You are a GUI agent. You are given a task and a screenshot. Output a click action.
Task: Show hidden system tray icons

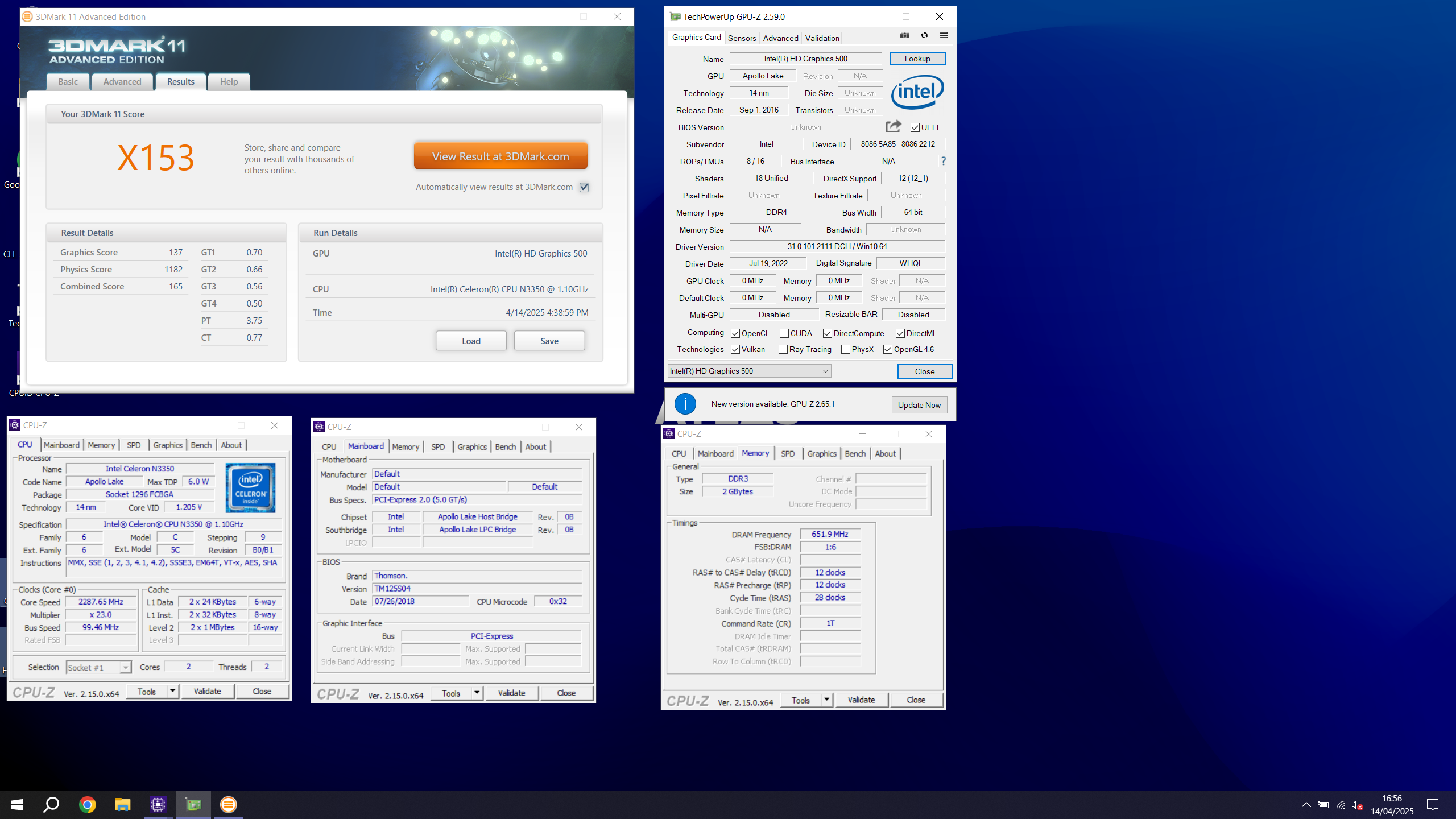(1306, 805)
